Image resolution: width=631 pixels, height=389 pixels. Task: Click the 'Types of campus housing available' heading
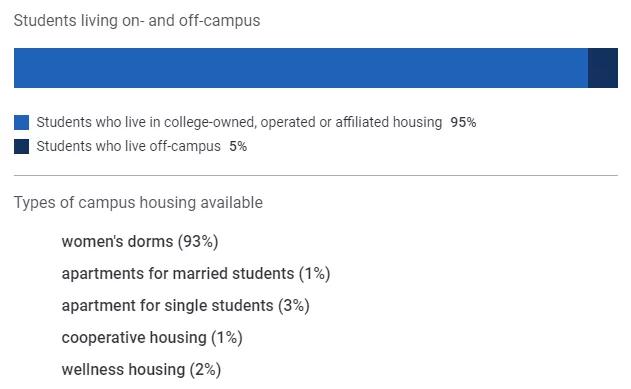coord(138,202)
